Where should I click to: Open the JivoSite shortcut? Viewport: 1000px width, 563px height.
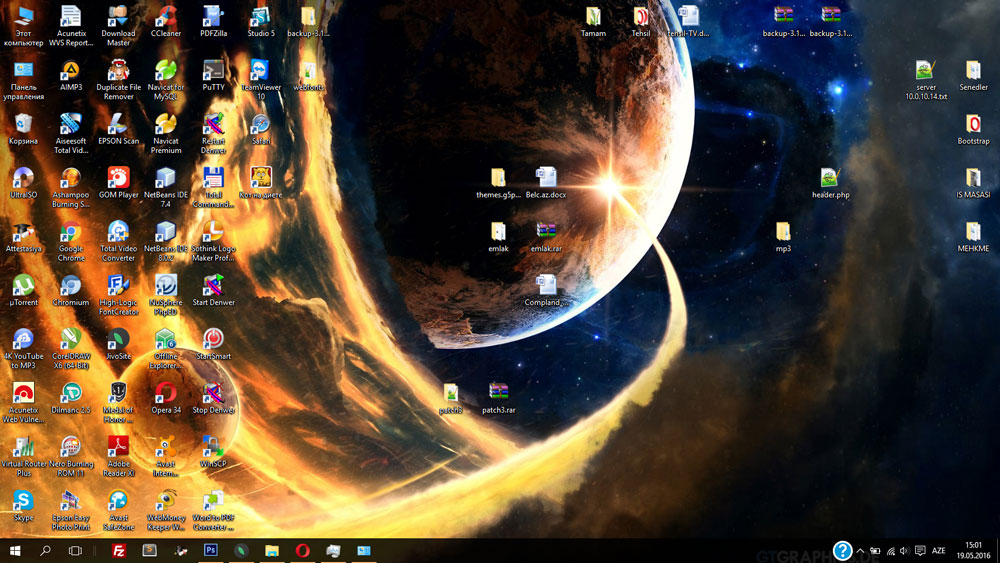(x=118, y=344)
